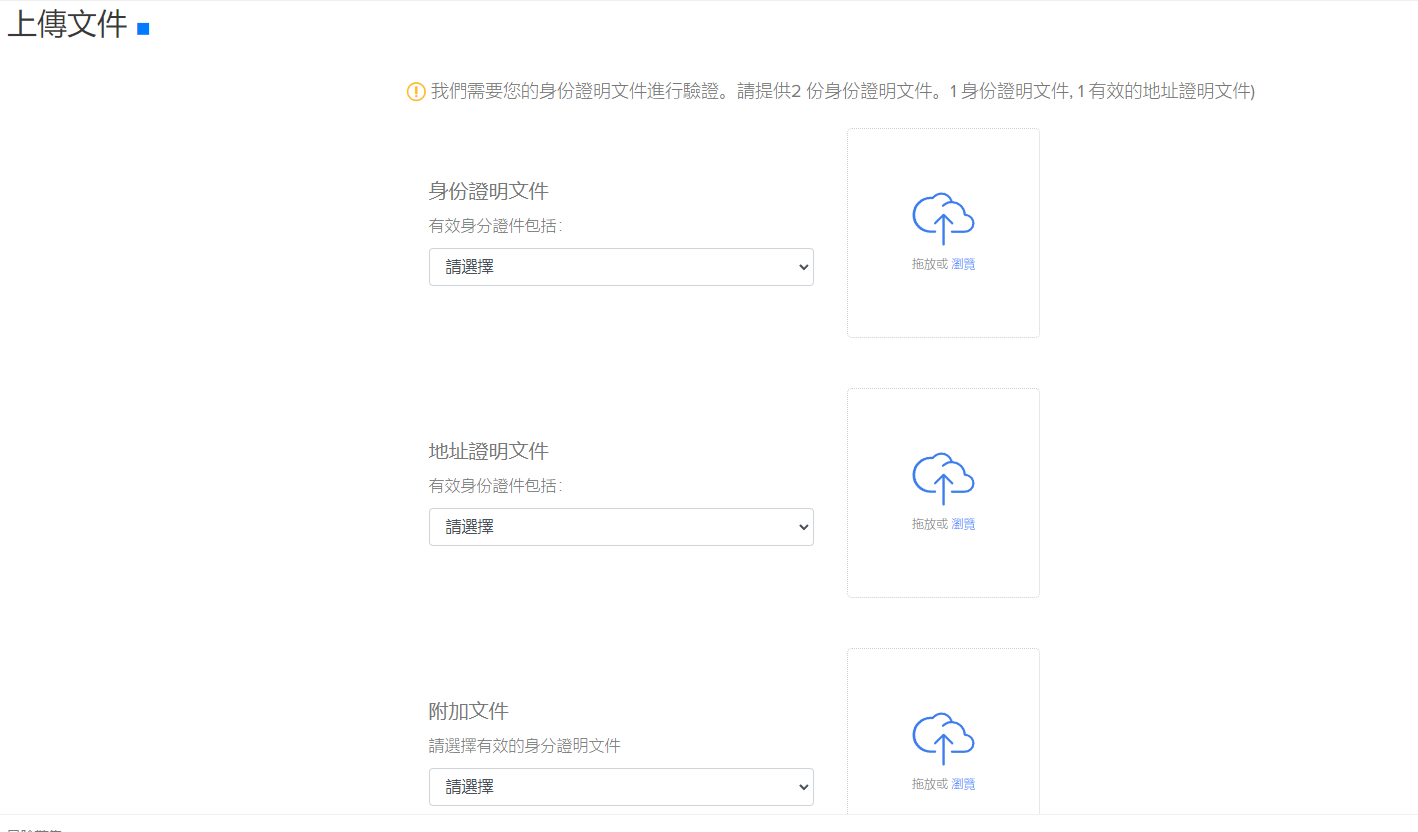Click the 瀏覽 link in the 附加文件 upload box
This screenshot has width=1418, height=832.
963,784
